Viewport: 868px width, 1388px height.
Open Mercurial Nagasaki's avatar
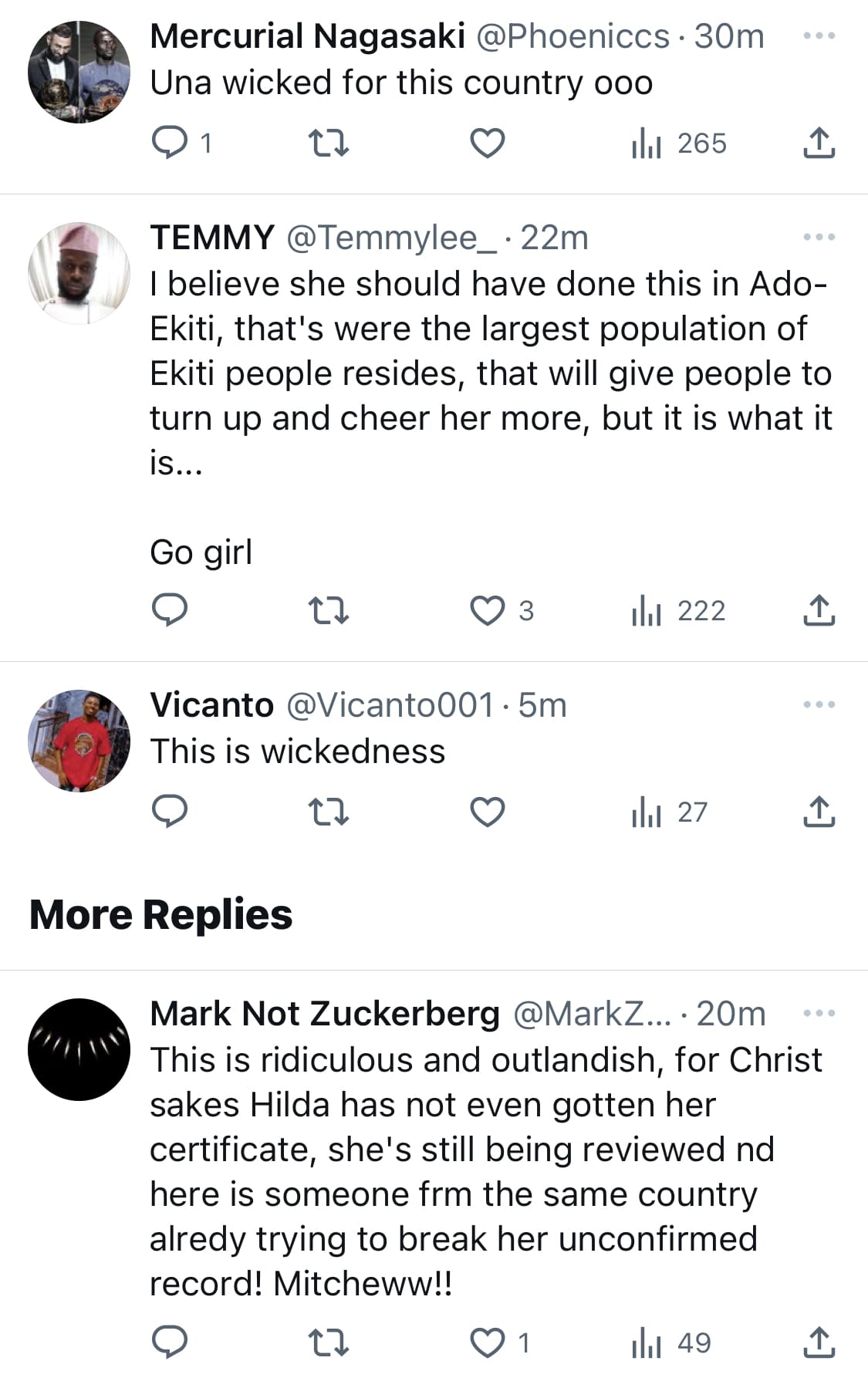pyautogui.click(x=79, y=73)
